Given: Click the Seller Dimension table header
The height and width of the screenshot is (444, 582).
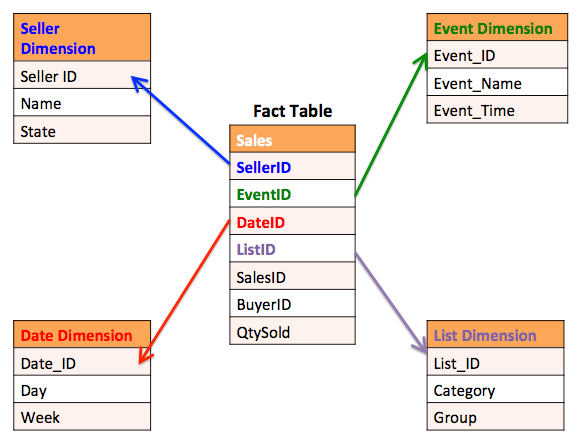Looking at the screenshot, I should [82, 37].
